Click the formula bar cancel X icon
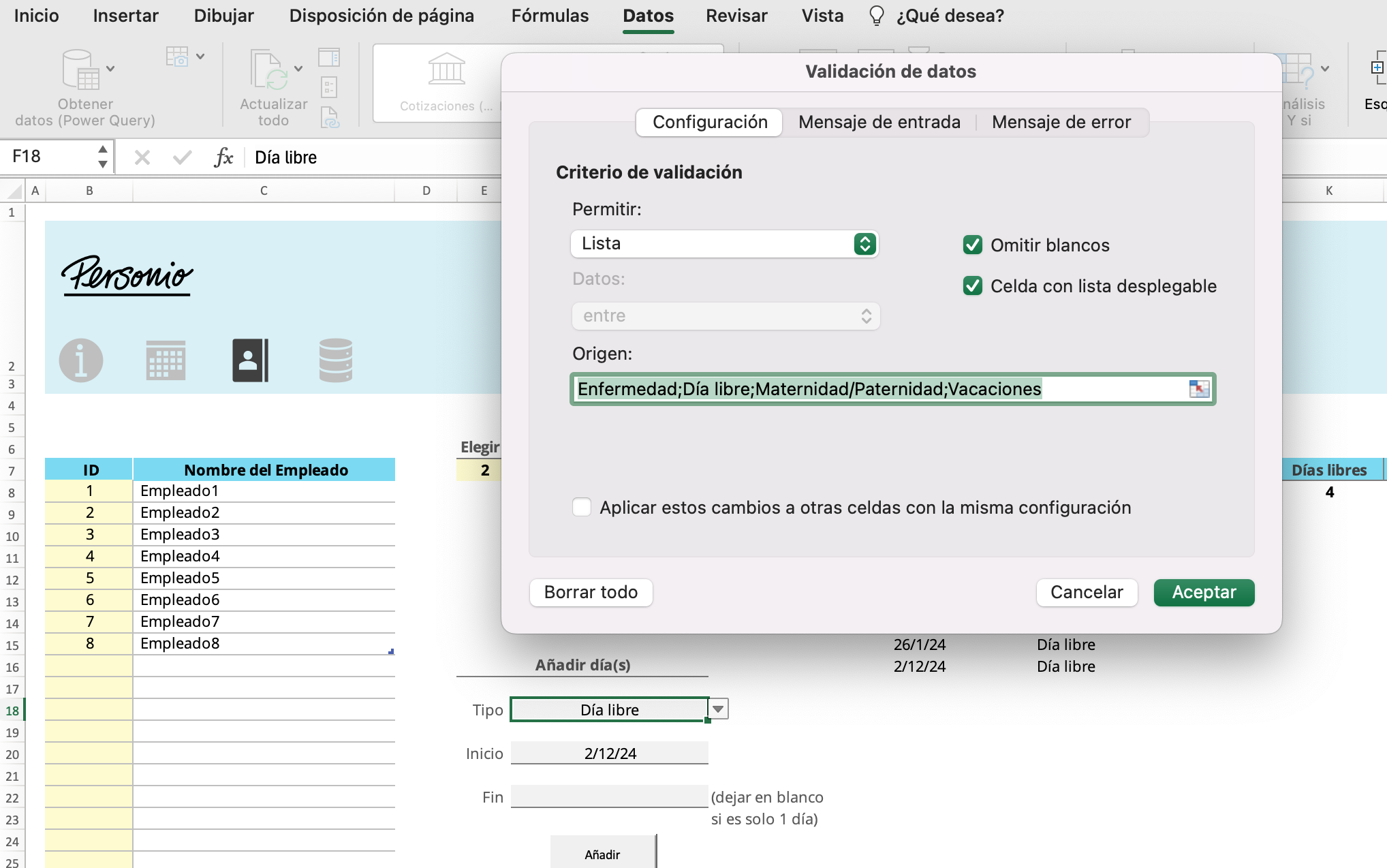This screenshot has width=1387, height=868. (142, 157)
